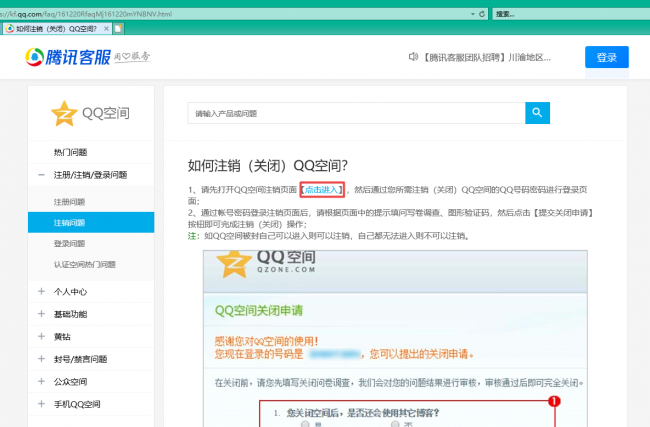
Task: Select the highlighted 注销问题 item
Action: [91, 222]
